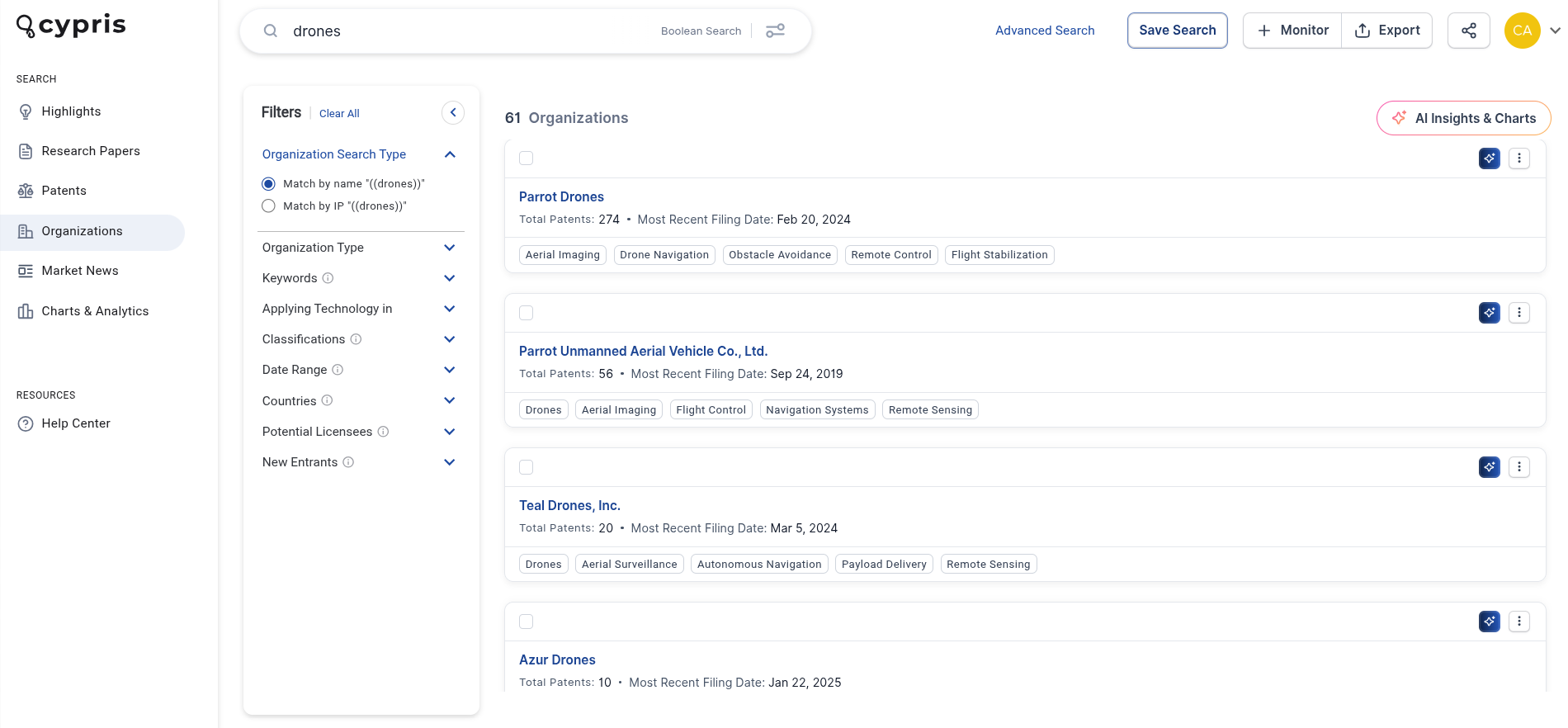Open Teal Drones, Inc. organization
This screenshot has width=1568, height=728.
[569, 505]
